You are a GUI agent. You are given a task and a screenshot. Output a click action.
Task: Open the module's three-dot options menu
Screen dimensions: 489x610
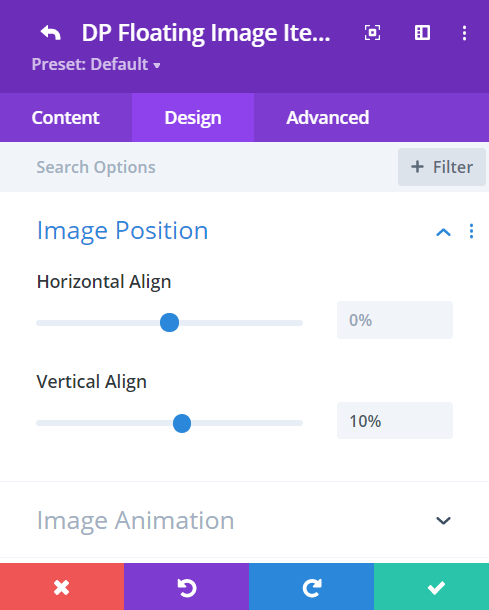click(464, 33)
